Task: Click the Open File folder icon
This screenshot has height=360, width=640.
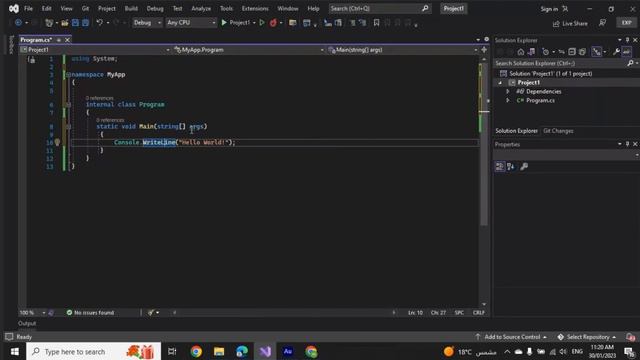Action: click(x=64, y=23)
